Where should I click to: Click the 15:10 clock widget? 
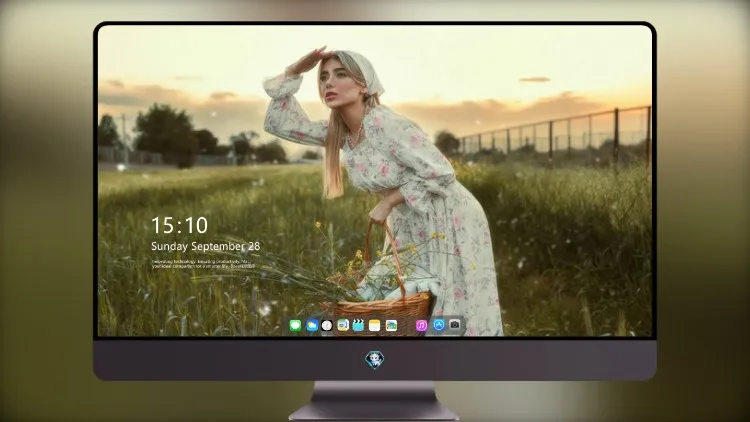pyautogui.click(x=180, y=225)
